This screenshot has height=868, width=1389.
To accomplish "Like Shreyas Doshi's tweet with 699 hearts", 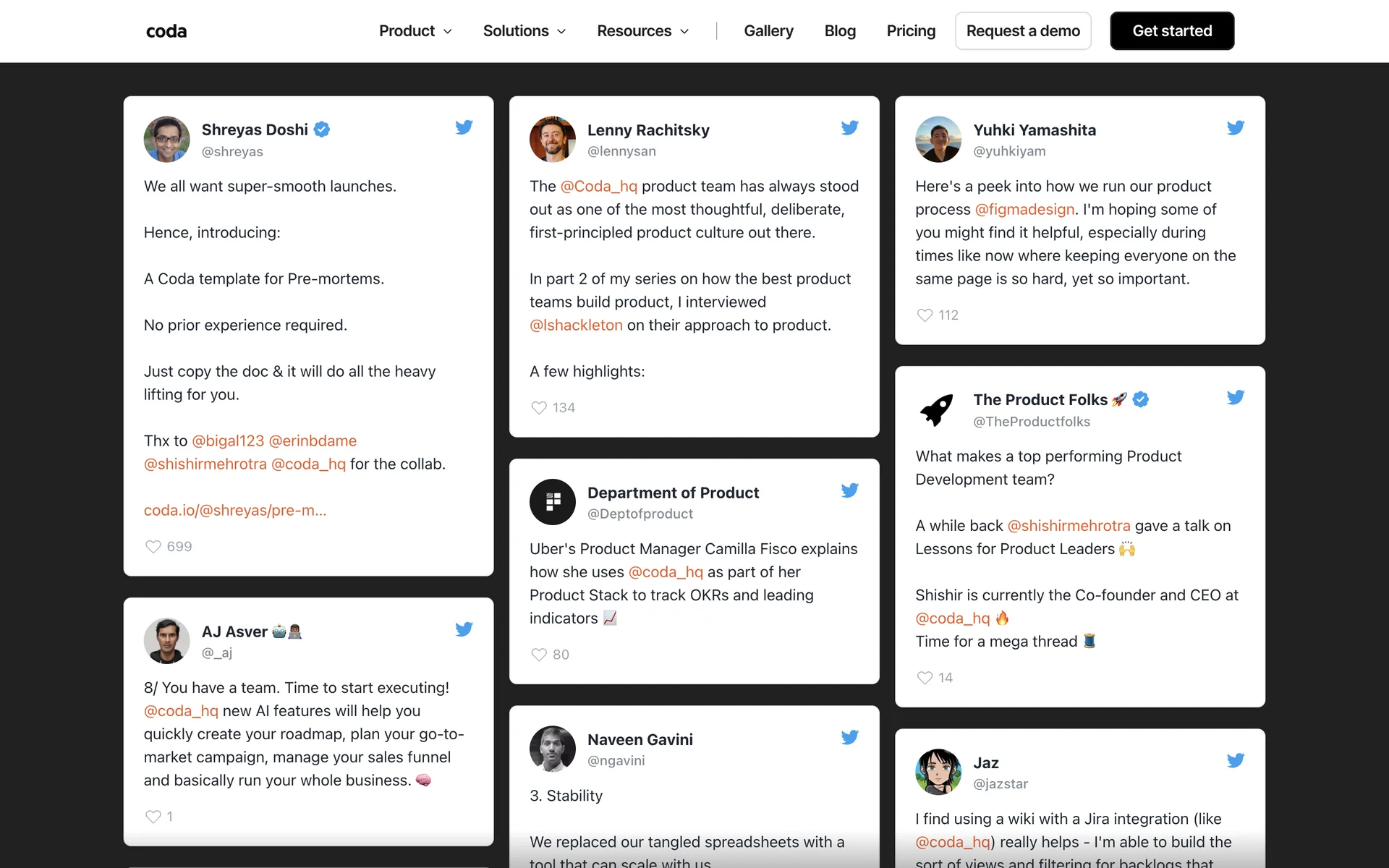I will 153,547.
